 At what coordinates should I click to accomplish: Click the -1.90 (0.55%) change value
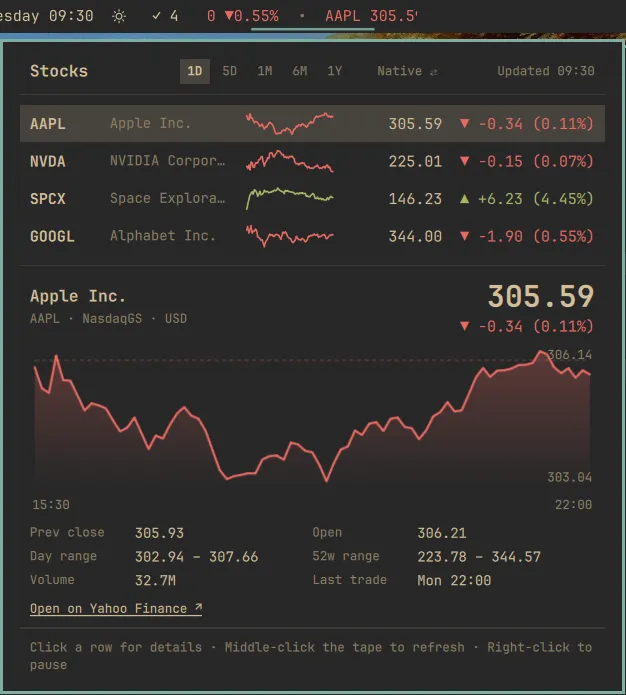coord(536,236)
